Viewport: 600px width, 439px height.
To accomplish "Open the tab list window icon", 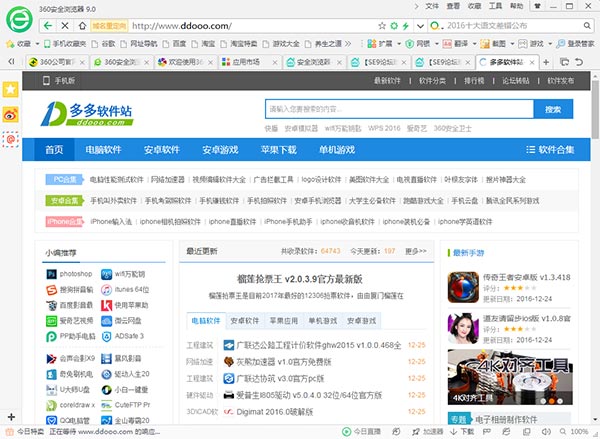I will click(564, 62).
